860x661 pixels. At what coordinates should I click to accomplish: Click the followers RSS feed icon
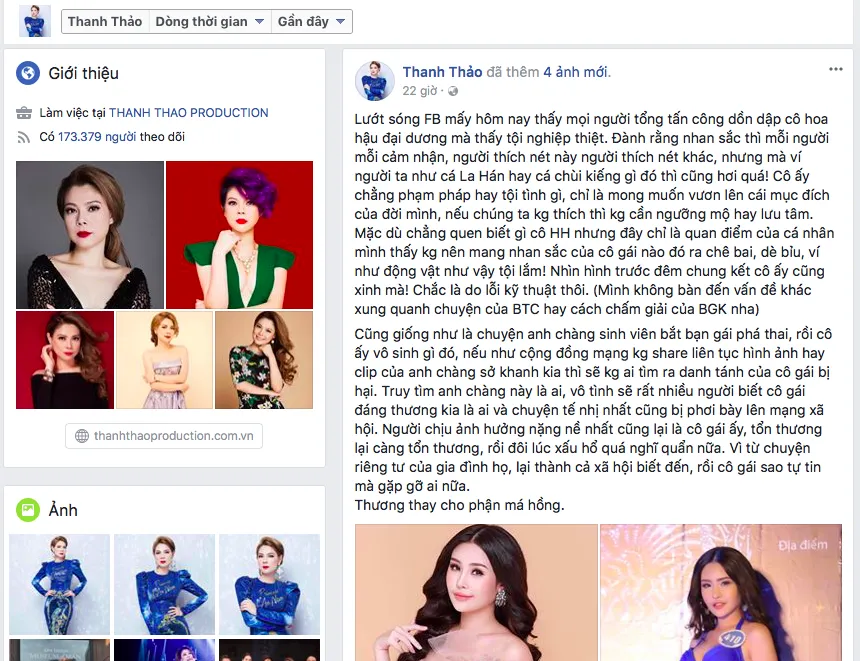[x=24, y=137]
